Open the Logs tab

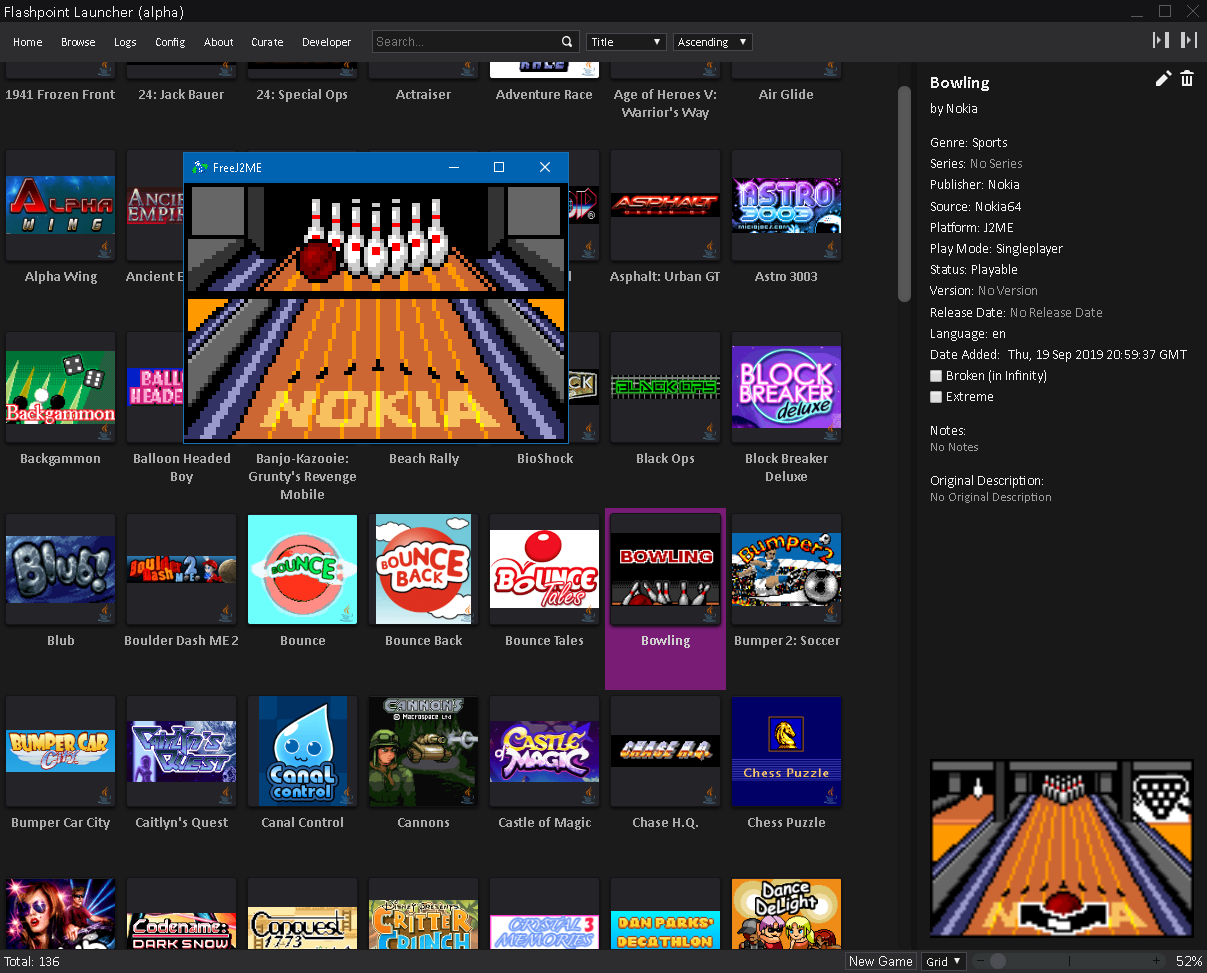(x=125, y=42)
